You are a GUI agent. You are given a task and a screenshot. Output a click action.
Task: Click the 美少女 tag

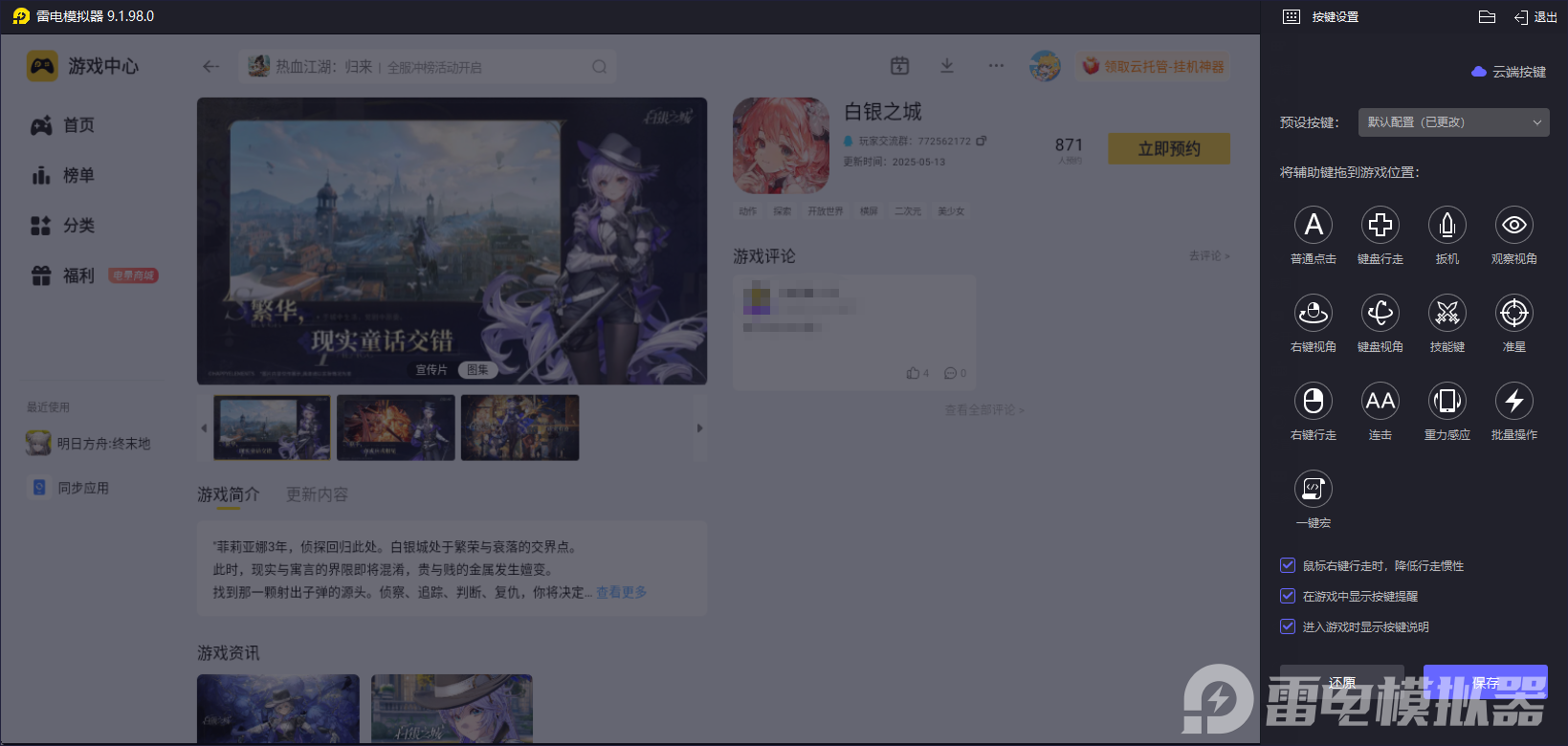[951, 210]
